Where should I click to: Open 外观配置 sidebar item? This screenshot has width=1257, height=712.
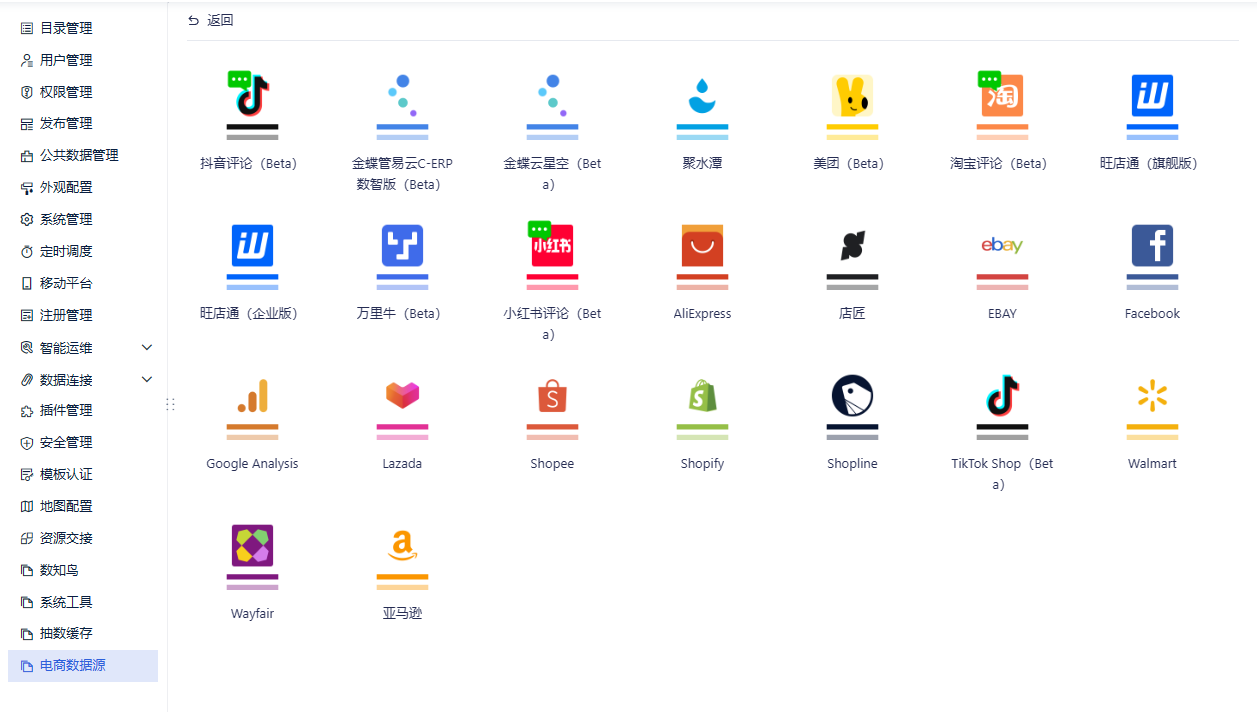tap(83, 188)
